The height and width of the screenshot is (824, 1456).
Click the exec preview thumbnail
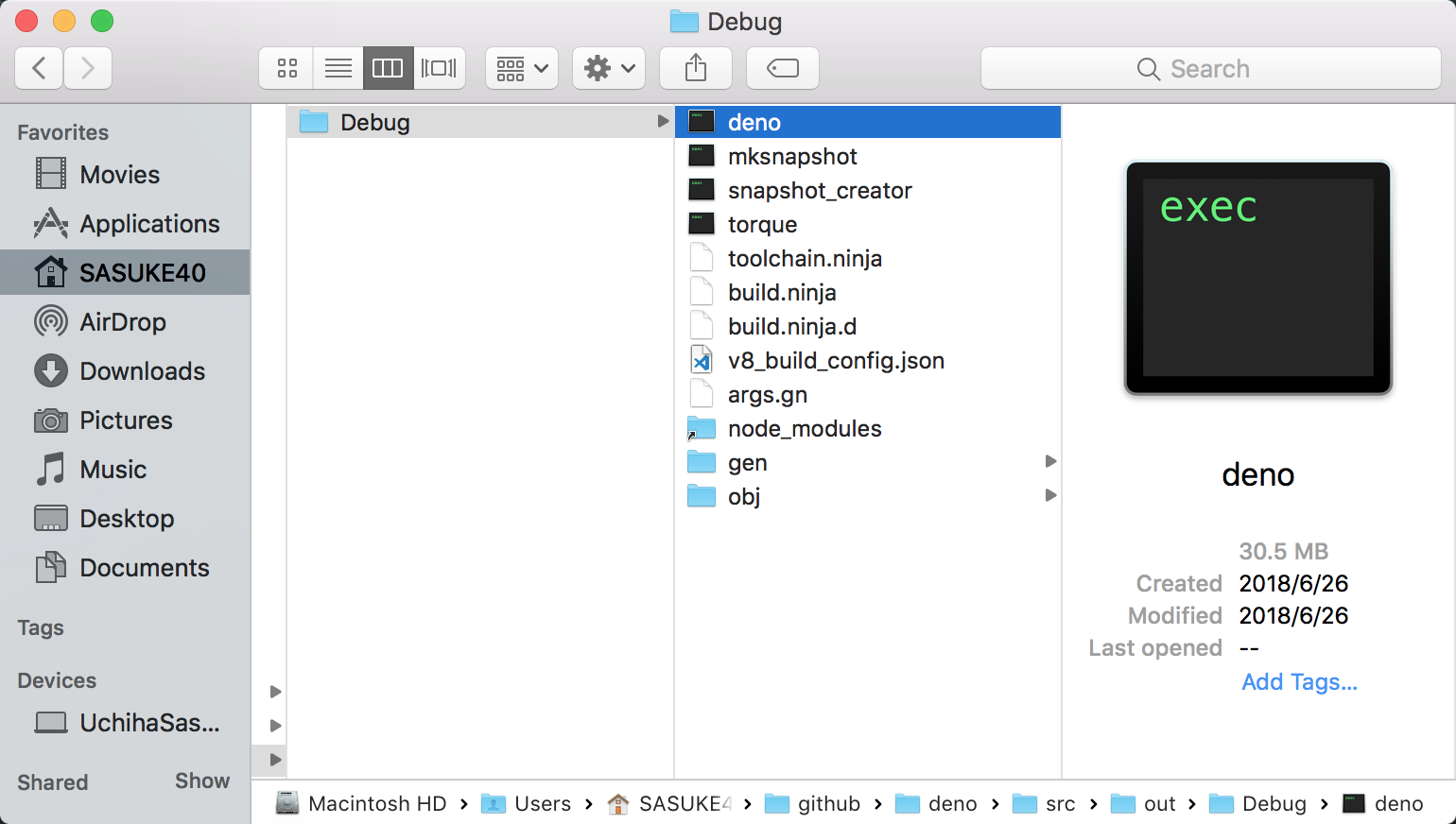point(1258,278)
